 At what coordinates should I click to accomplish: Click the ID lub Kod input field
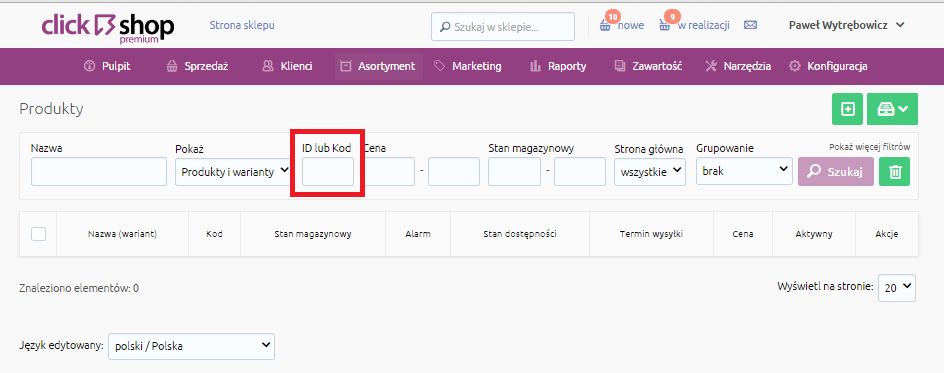328,171
